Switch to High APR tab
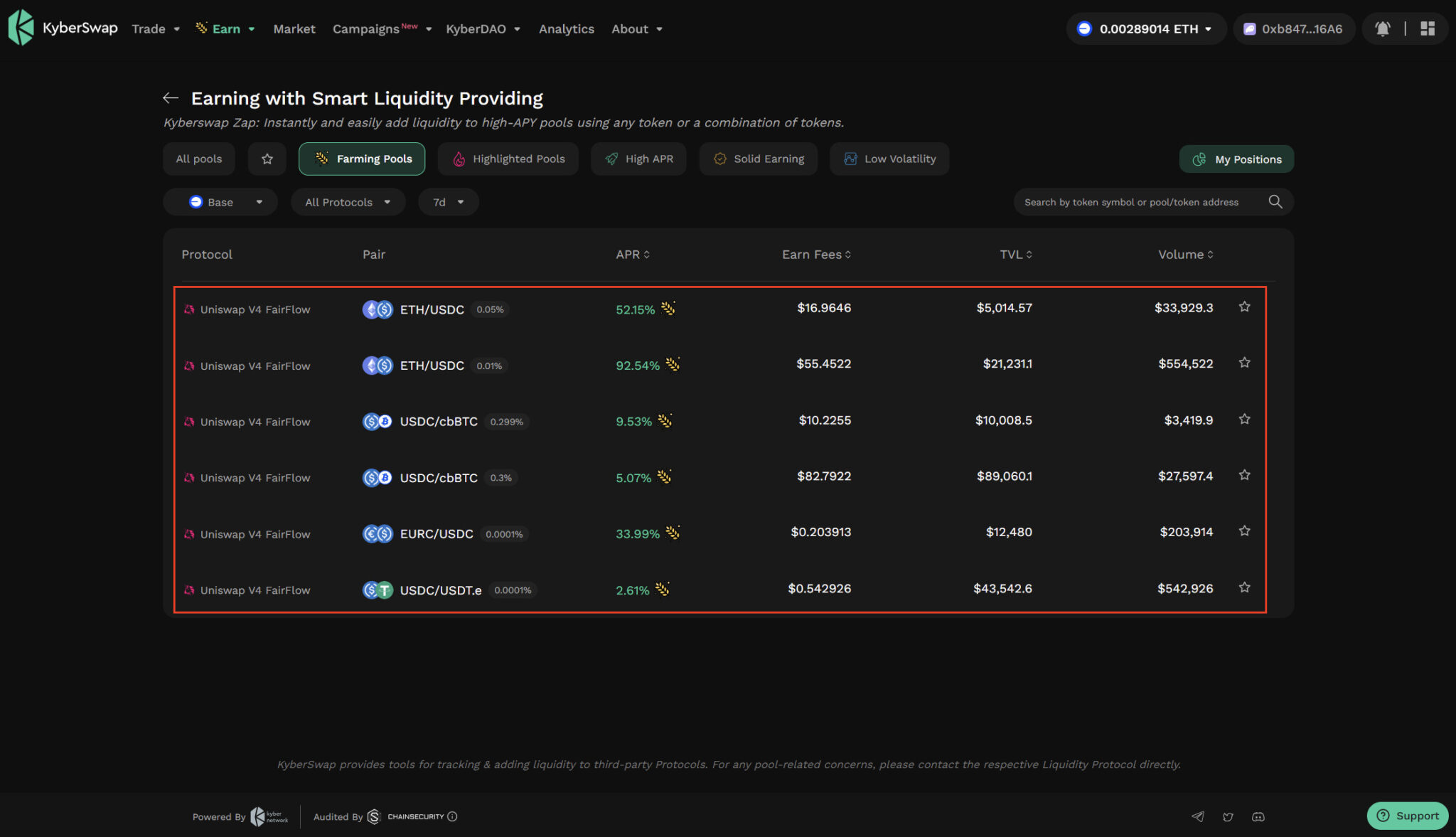This screenshot has height=837, width=1456. click(638, 159)
